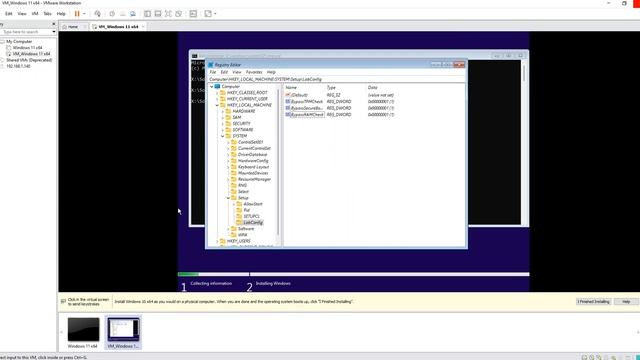The height and width of the screenshot is (360, 640).
Task: Expand the HKEY_CLASSES_ROOT key
Action: [217, 93]
